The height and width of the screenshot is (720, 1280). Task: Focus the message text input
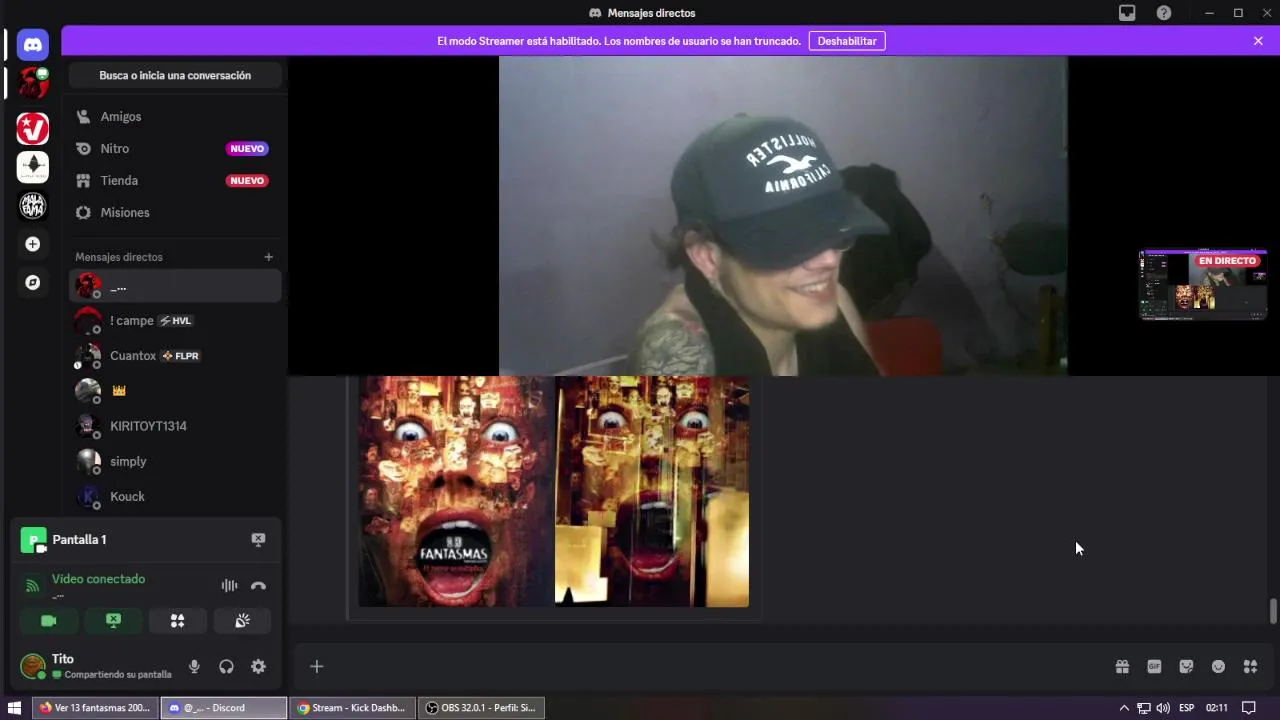pyautogui.click(x=715, y=667)
